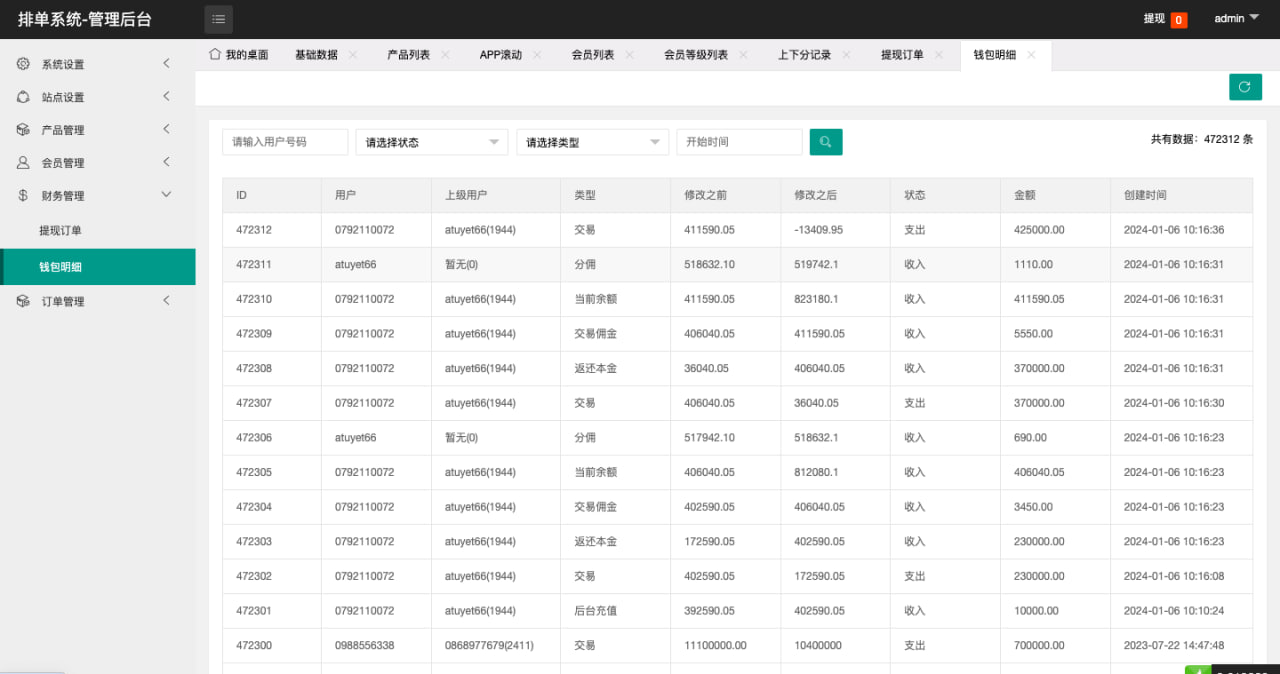This screenshot has width=1280, height=674.
Task: Close the 提现订单 tab
Action: 938,55
